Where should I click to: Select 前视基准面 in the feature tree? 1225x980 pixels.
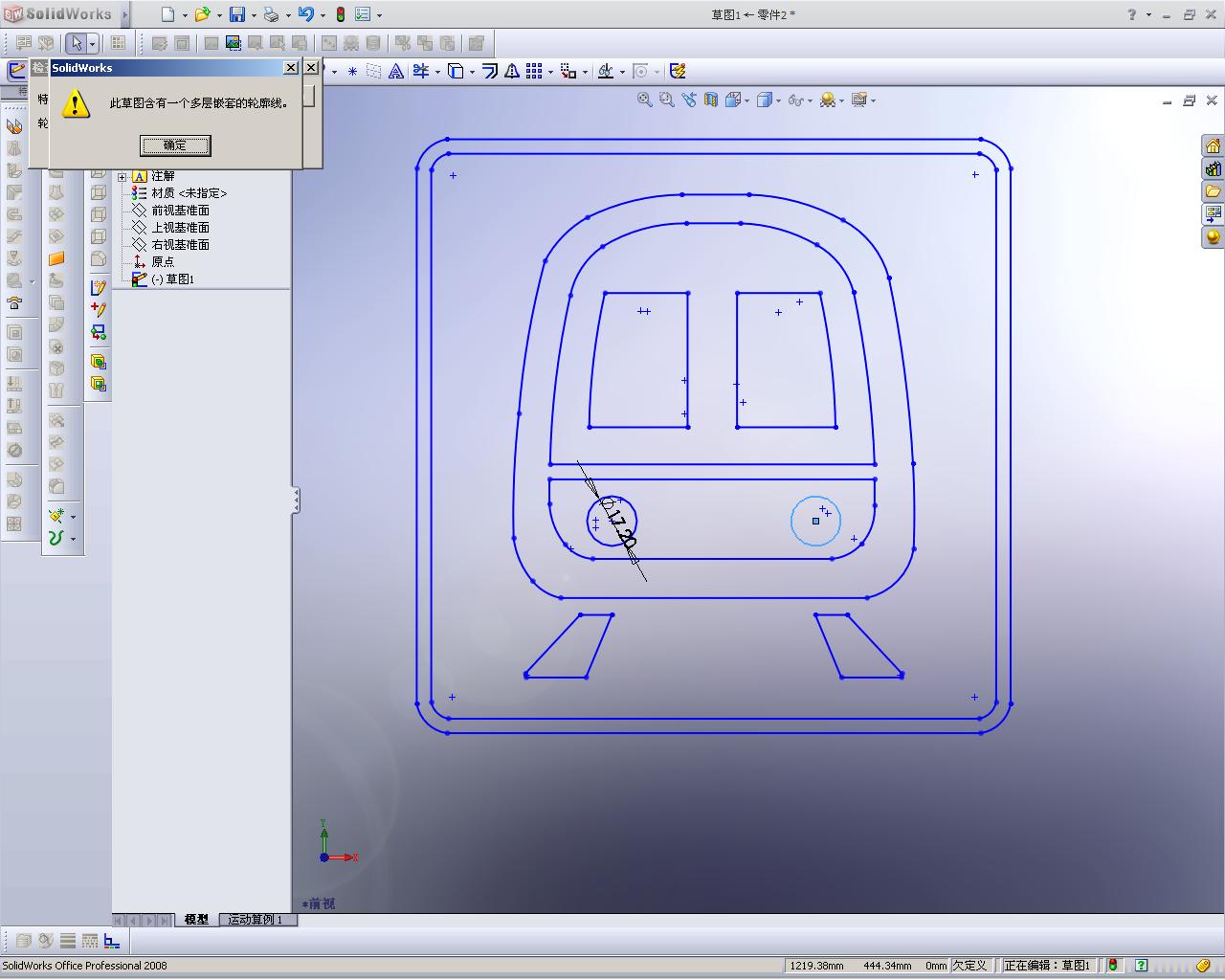(180, 211)
